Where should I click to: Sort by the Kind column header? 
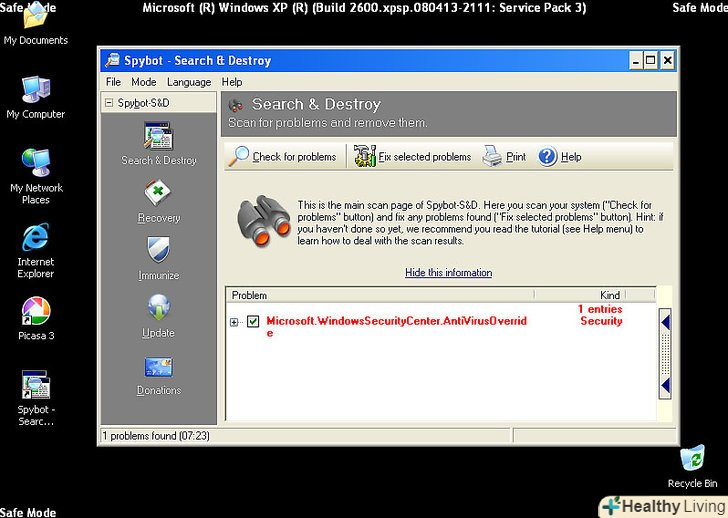tap(580, 295)
